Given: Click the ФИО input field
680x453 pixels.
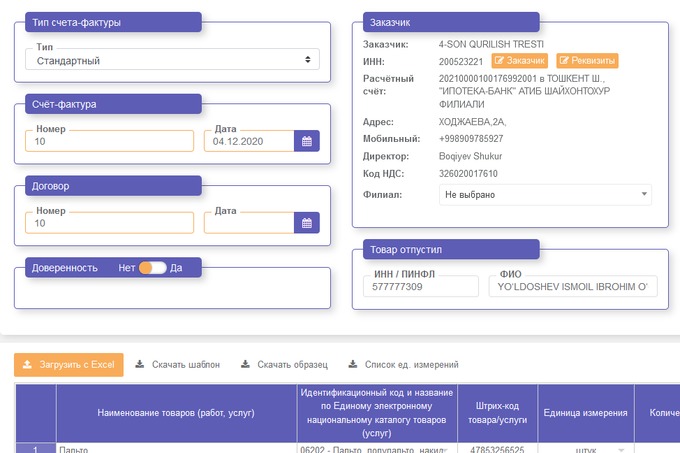Looking at the screenshot, I should click(571, 288).
